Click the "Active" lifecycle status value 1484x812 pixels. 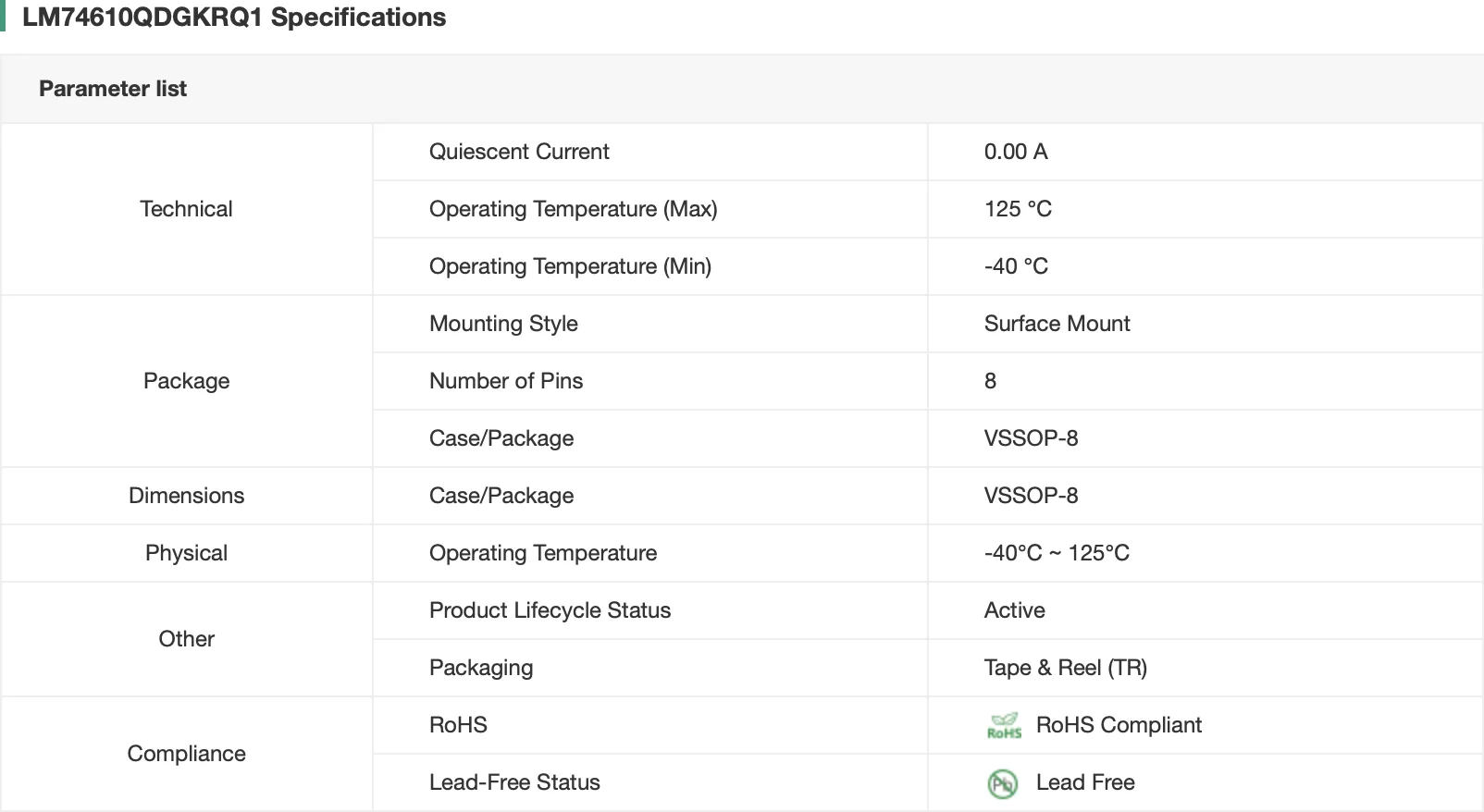click(1014, 610)
